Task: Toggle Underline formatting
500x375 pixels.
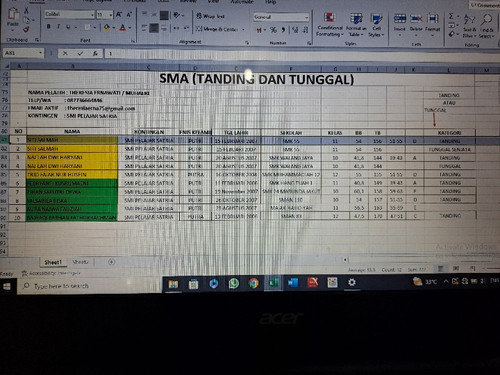Action: point(68,27)
